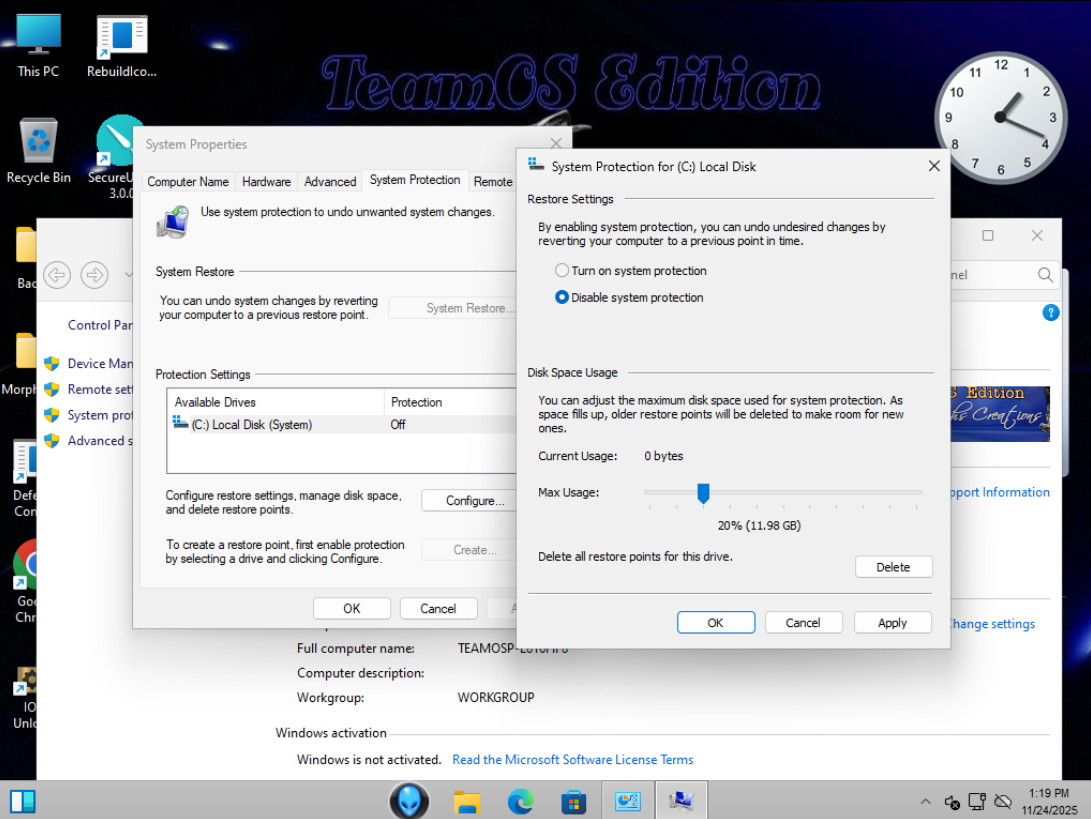Click the Protection column header
The image size is (1091, 819).
(x=450, y=402)
